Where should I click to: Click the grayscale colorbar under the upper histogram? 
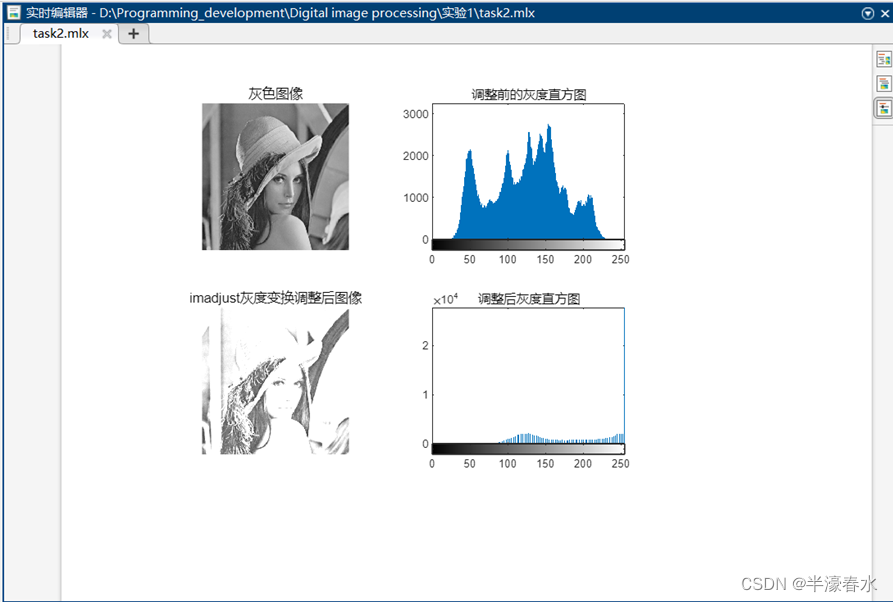[528, 245]
